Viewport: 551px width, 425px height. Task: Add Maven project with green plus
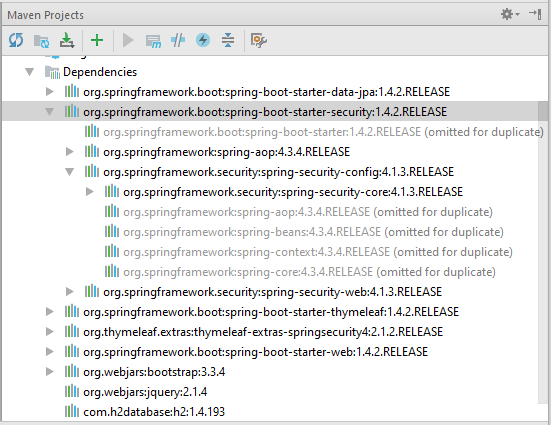coord(97,40)
